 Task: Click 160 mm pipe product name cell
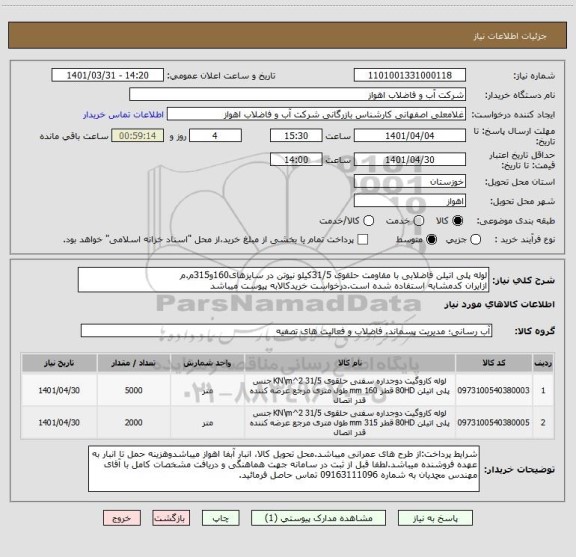coord(350,390)
